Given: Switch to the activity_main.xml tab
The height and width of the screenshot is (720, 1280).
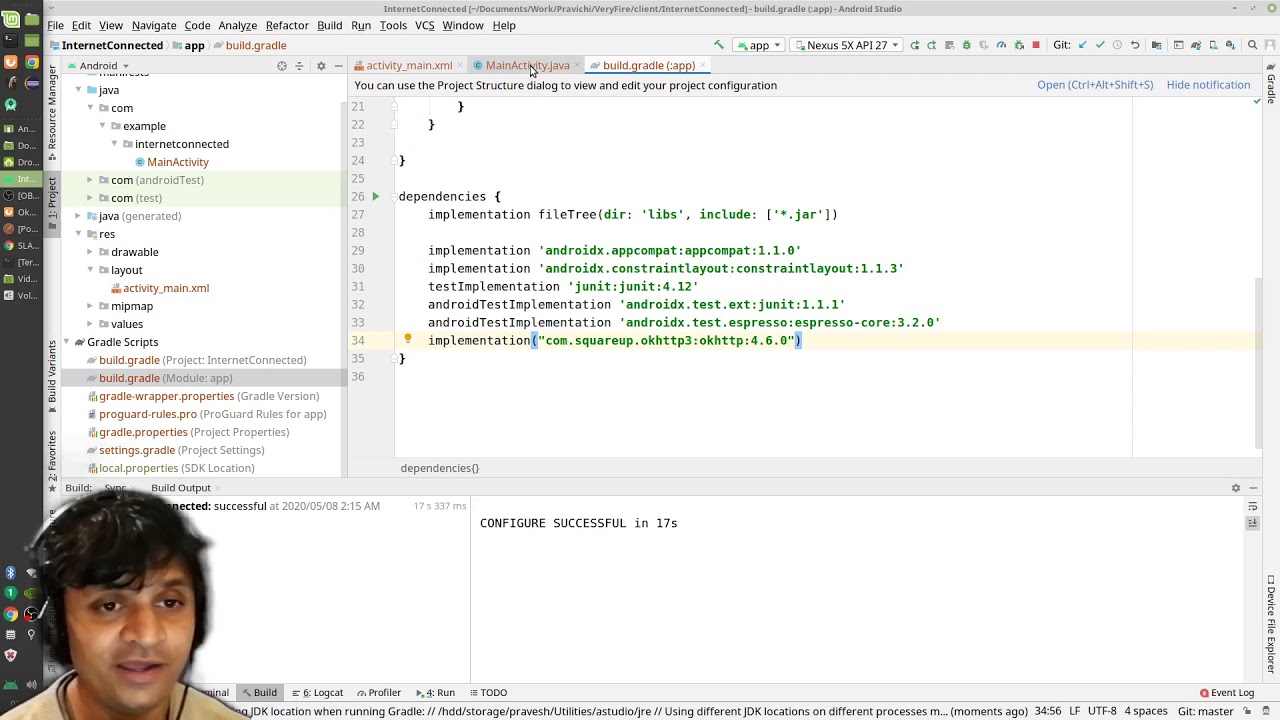Looking at the screenshot, I should (x=408, y=66).
